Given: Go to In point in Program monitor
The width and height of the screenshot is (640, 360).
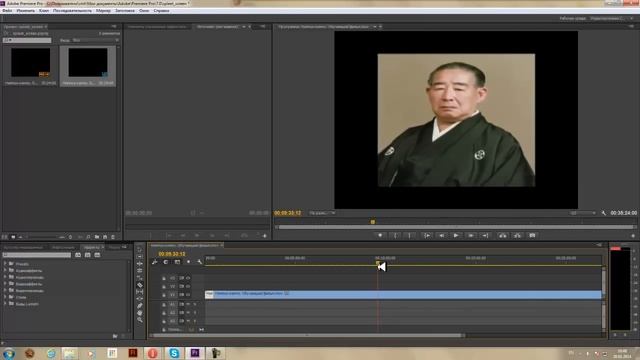Looking at the screenshot, I should [x=427, y=236].
